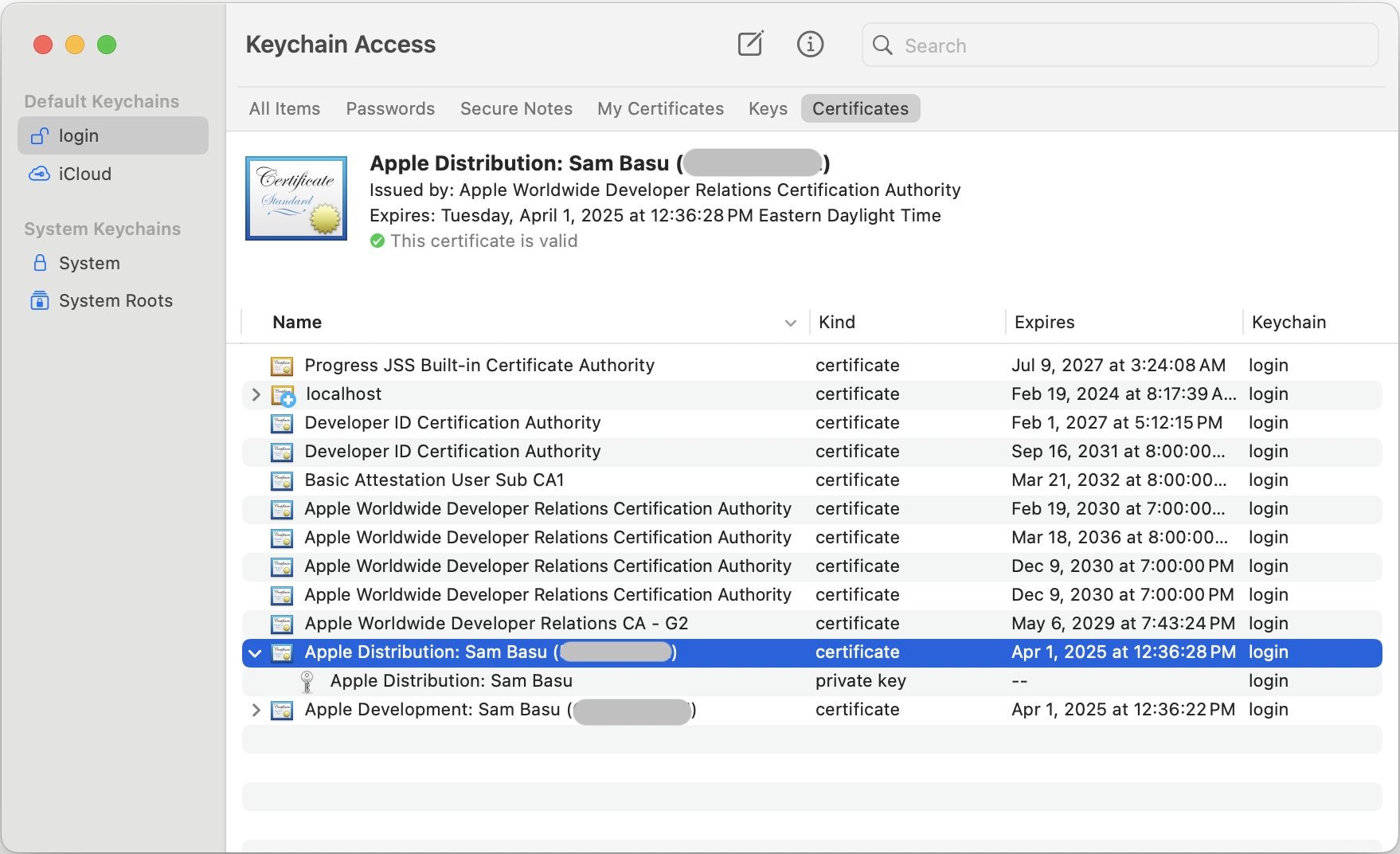The height and width of the screenshot is (854, 1400).
Task: Click the Basic Attestation User Sub CA1 icon
Action: point(282,480)
